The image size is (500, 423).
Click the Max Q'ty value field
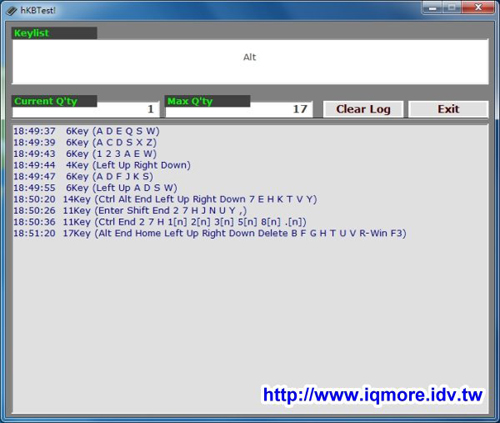click(239, 109)
